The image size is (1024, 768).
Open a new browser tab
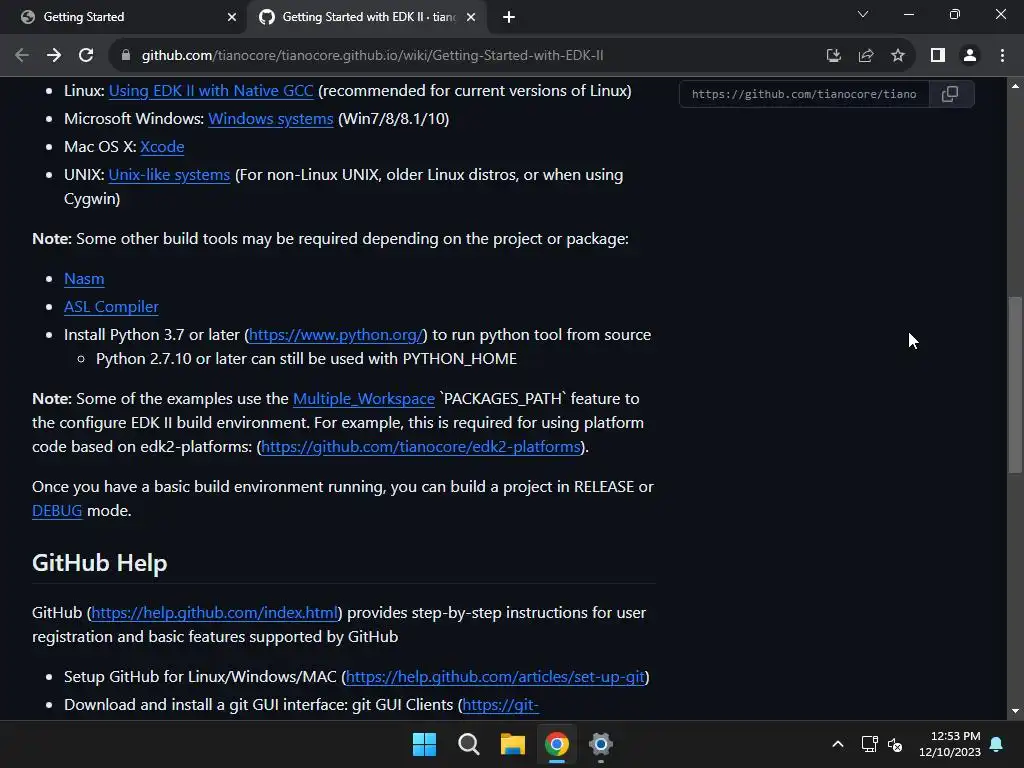pyautogui.click(x=509, y=17)
